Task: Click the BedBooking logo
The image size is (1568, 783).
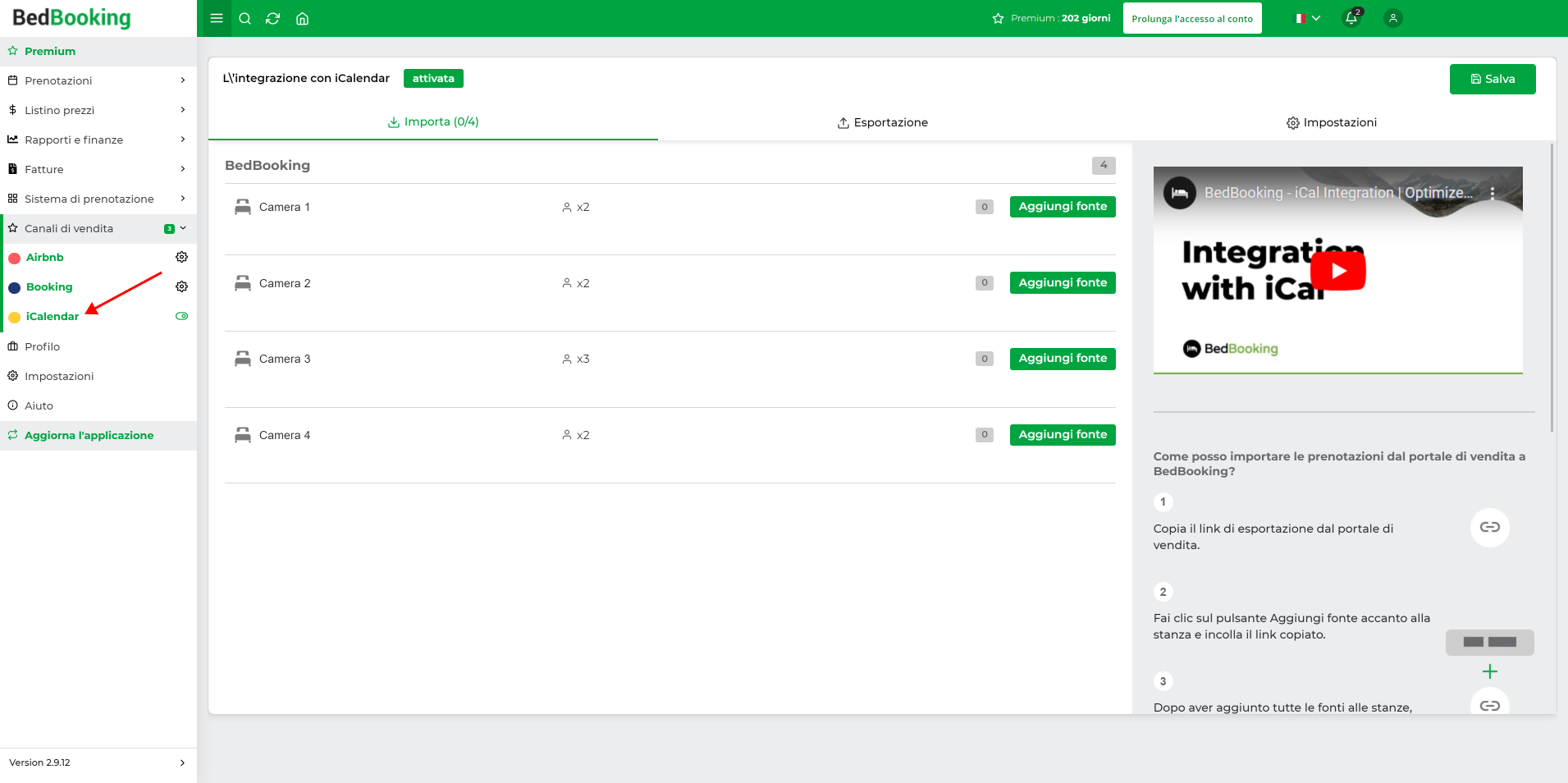Action: tap(71, 17)
